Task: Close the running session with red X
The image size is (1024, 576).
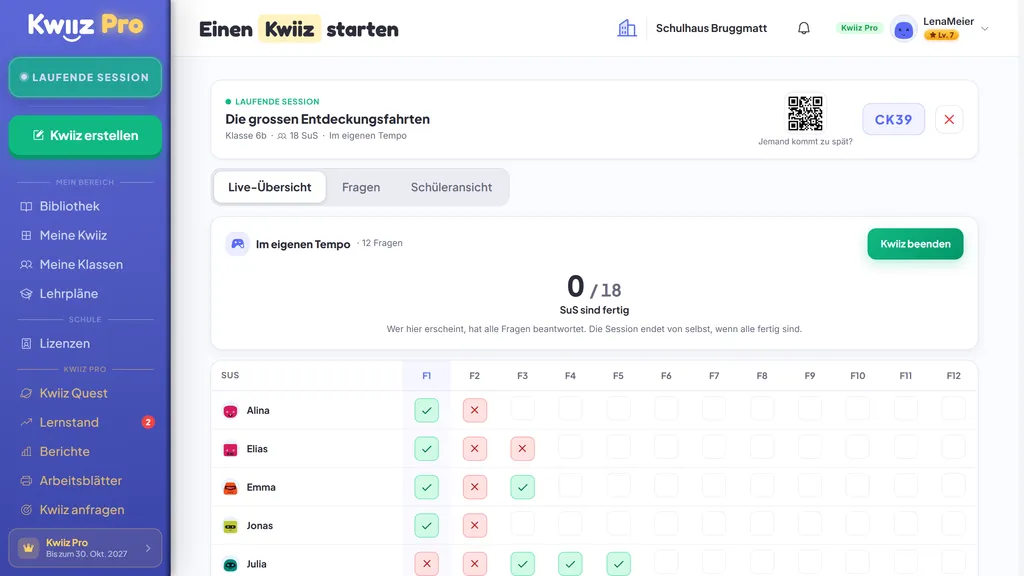Action: pos(949,120)
